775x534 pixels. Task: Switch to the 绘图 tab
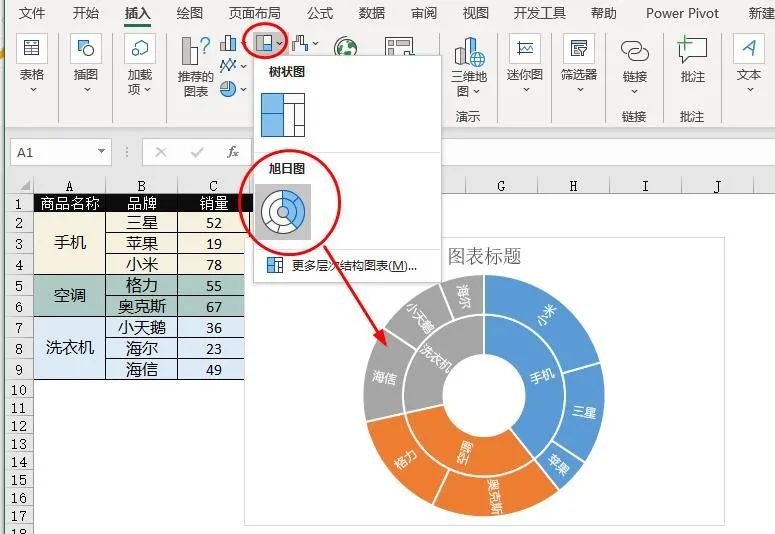190,13
